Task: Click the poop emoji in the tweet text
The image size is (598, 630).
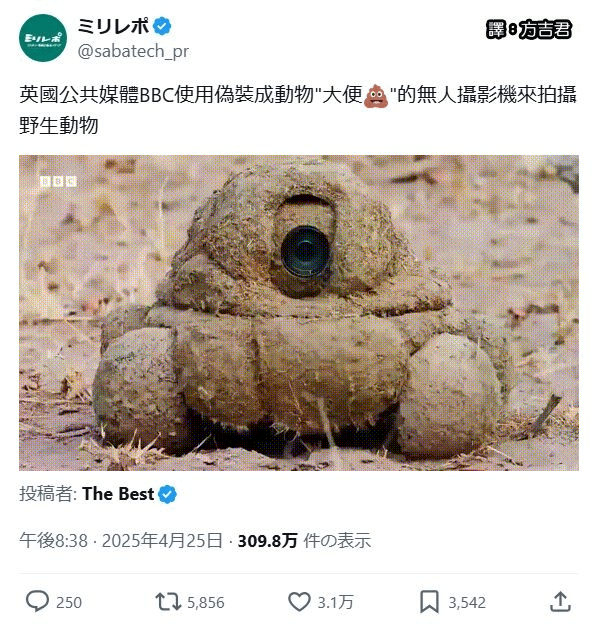Action: pos(376,96)
